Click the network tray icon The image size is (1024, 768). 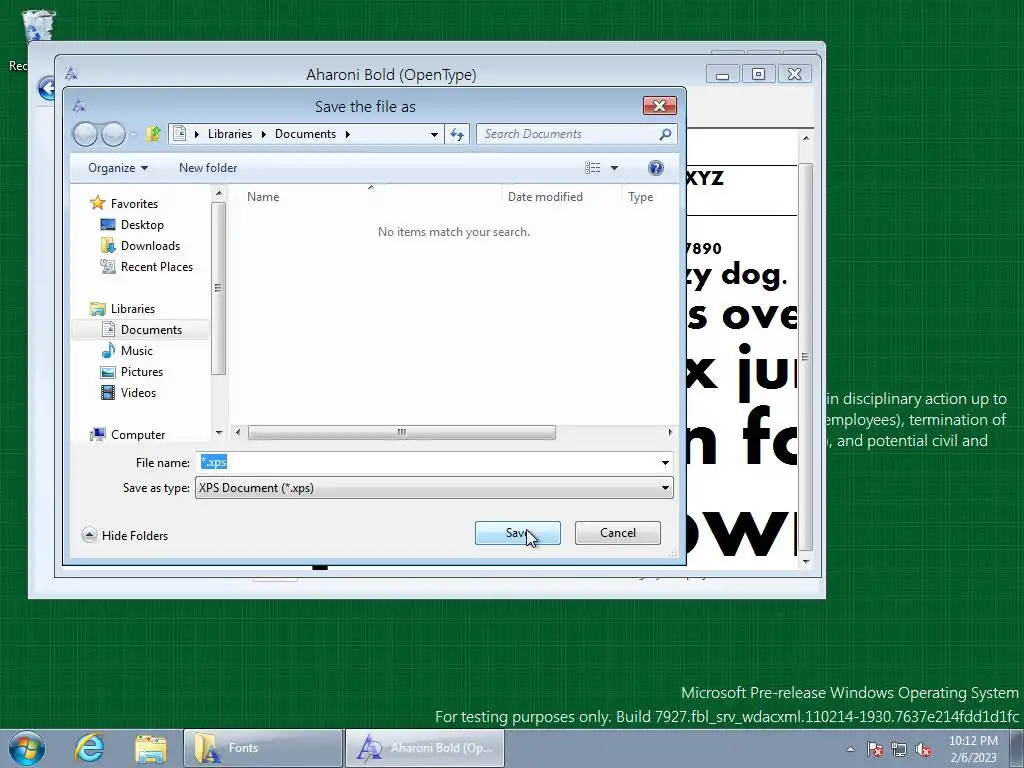point(899,749)
